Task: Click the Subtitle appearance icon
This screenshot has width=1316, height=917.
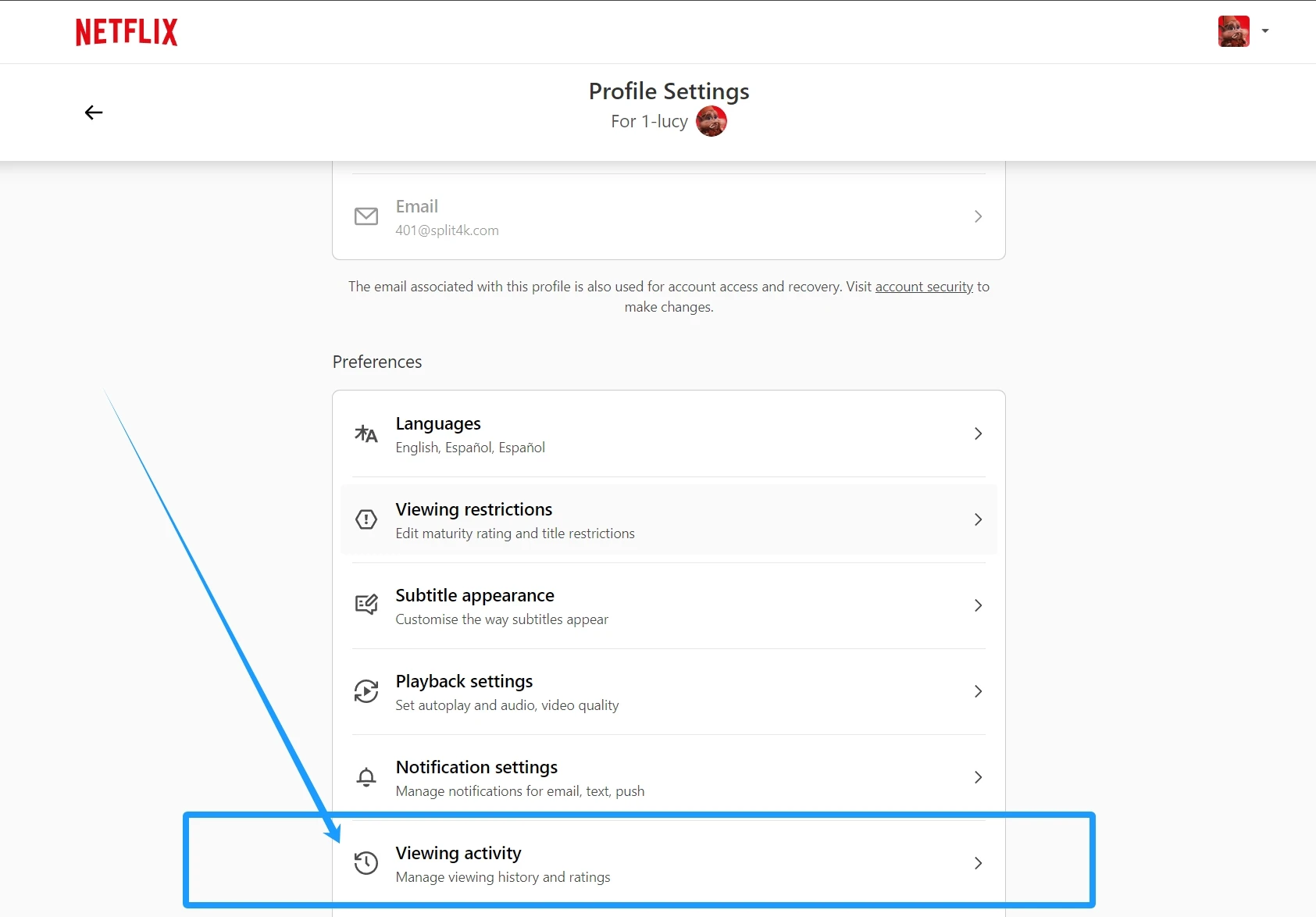Action: tap(366, 605)
